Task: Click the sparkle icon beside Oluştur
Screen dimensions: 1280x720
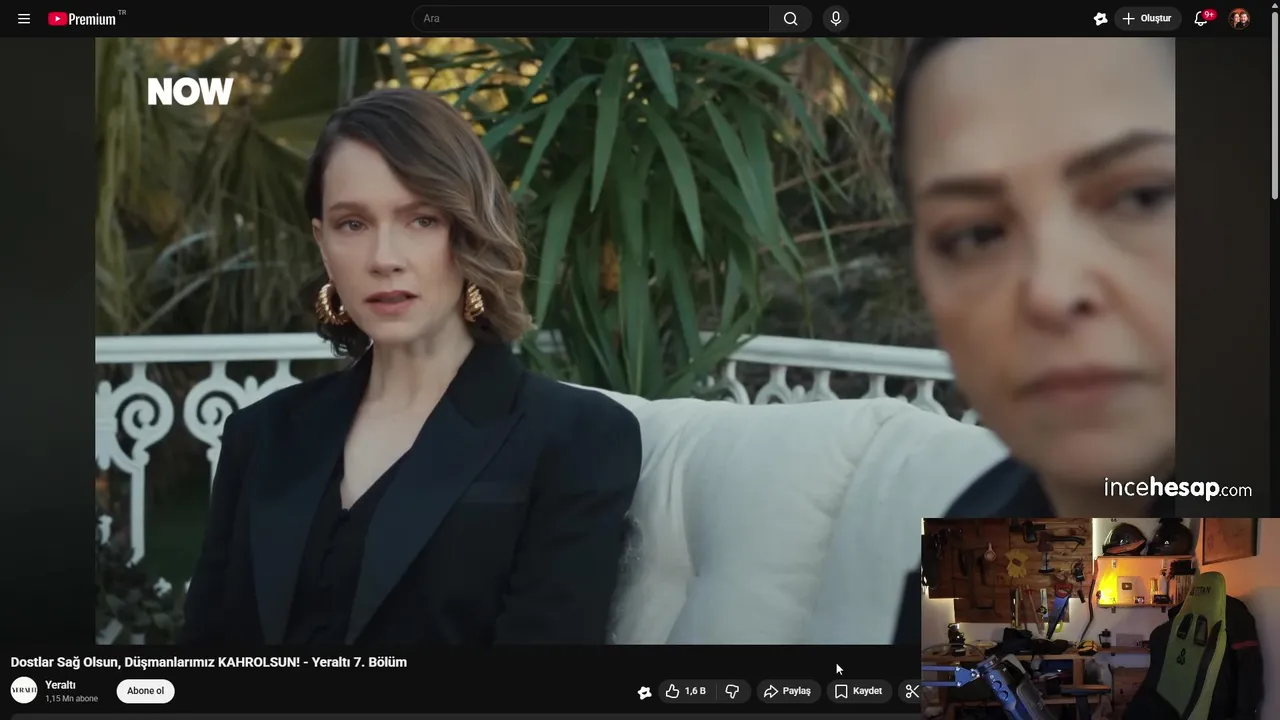Action: click(x=1101, y=19)
